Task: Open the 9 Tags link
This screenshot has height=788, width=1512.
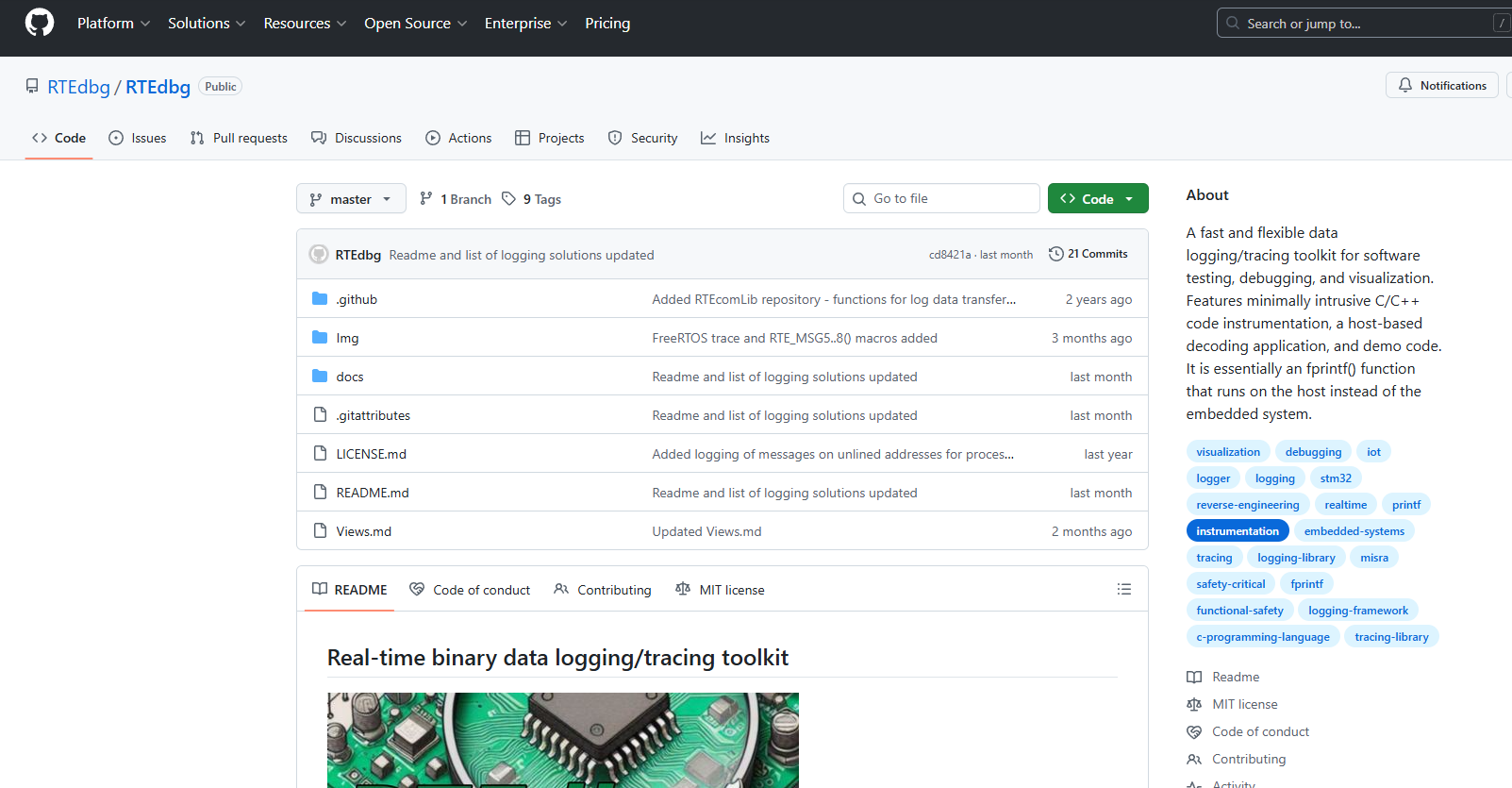Action: point(532,198)
